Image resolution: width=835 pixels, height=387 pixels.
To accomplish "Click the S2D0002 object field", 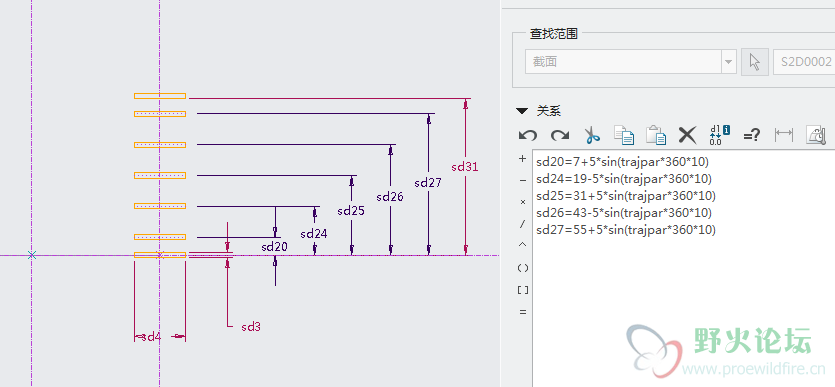I will tap(804, 62).
